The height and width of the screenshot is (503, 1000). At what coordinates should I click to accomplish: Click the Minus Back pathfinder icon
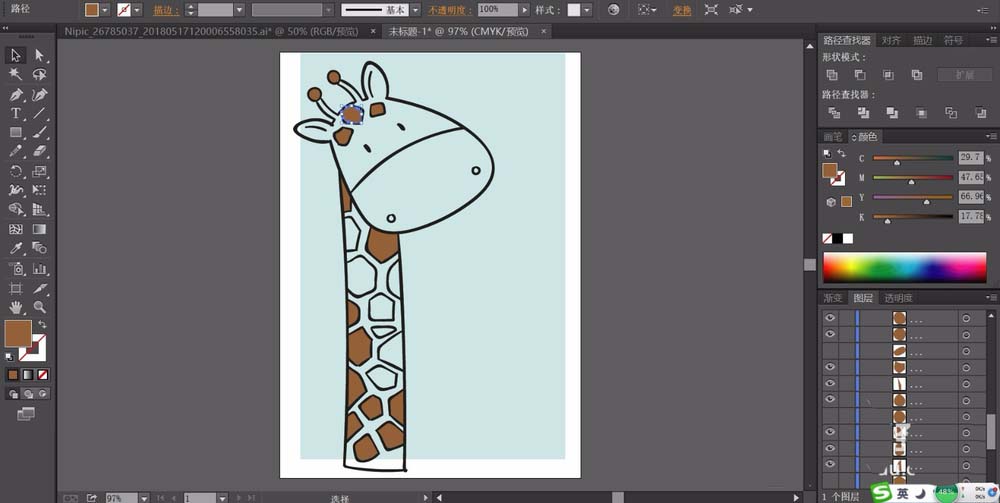[x=981, y=113]
